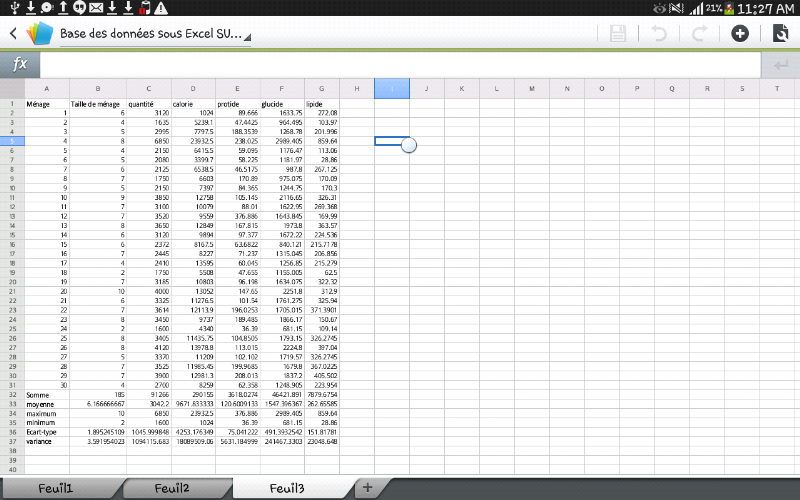Tap the Polaris Office app logo

(38, 34)
